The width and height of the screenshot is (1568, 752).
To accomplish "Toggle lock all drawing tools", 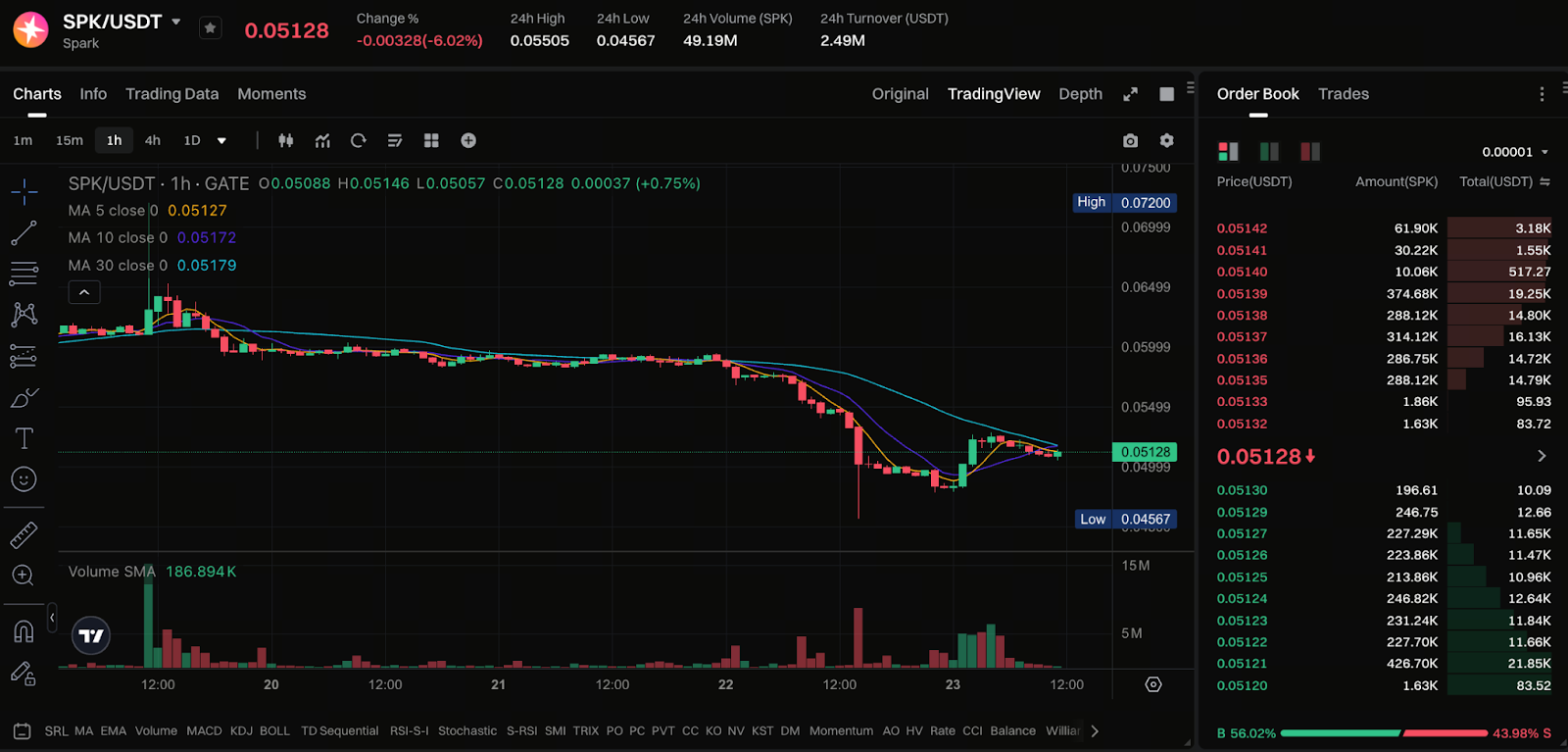I will (x=24, y=674).
